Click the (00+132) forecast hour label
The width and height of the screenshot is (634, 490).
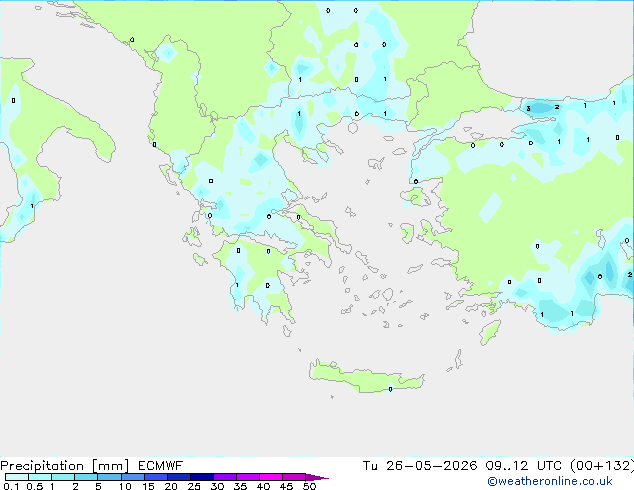point(602,466)
